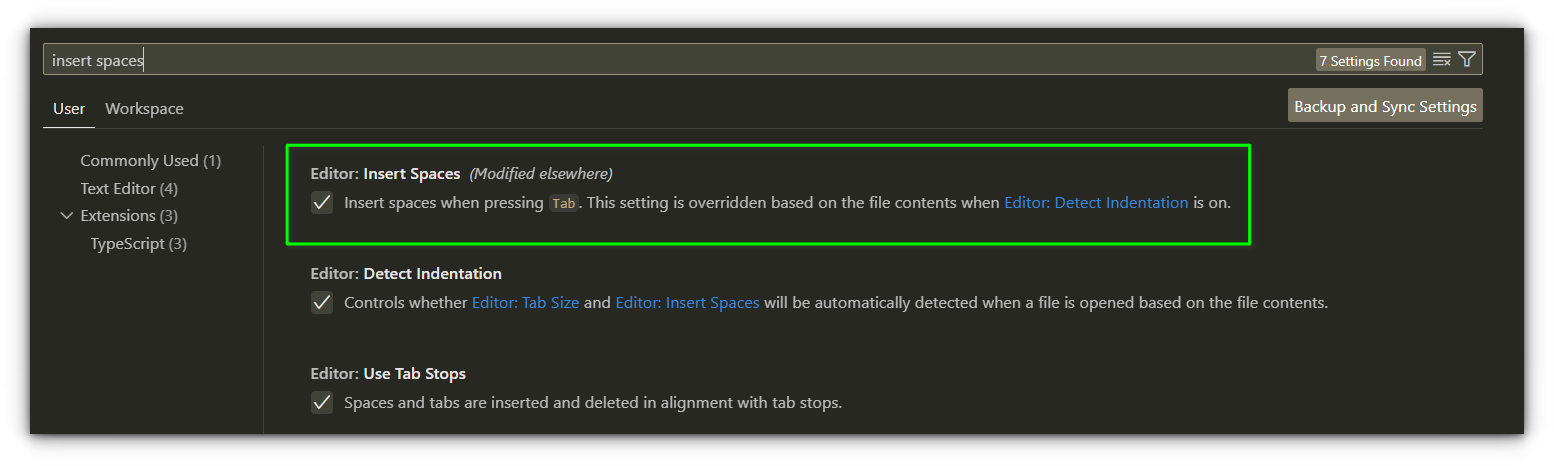Screen dimensions: 1554x466
Task: Click the Backup and Sync Settings button
Action: click(x=1384, y=106)
